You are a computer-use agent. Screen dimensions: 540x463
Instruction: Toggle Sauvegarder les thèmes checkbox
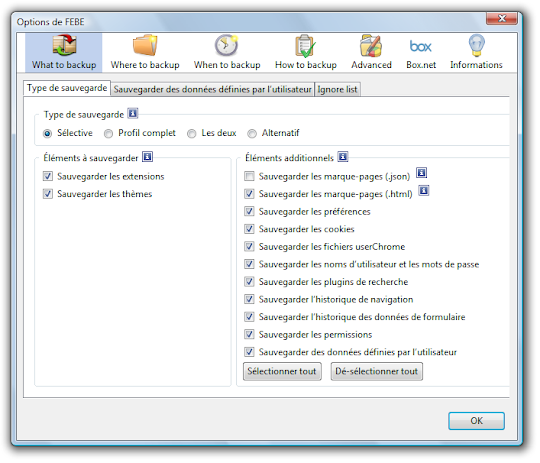(x=48, y=194)
